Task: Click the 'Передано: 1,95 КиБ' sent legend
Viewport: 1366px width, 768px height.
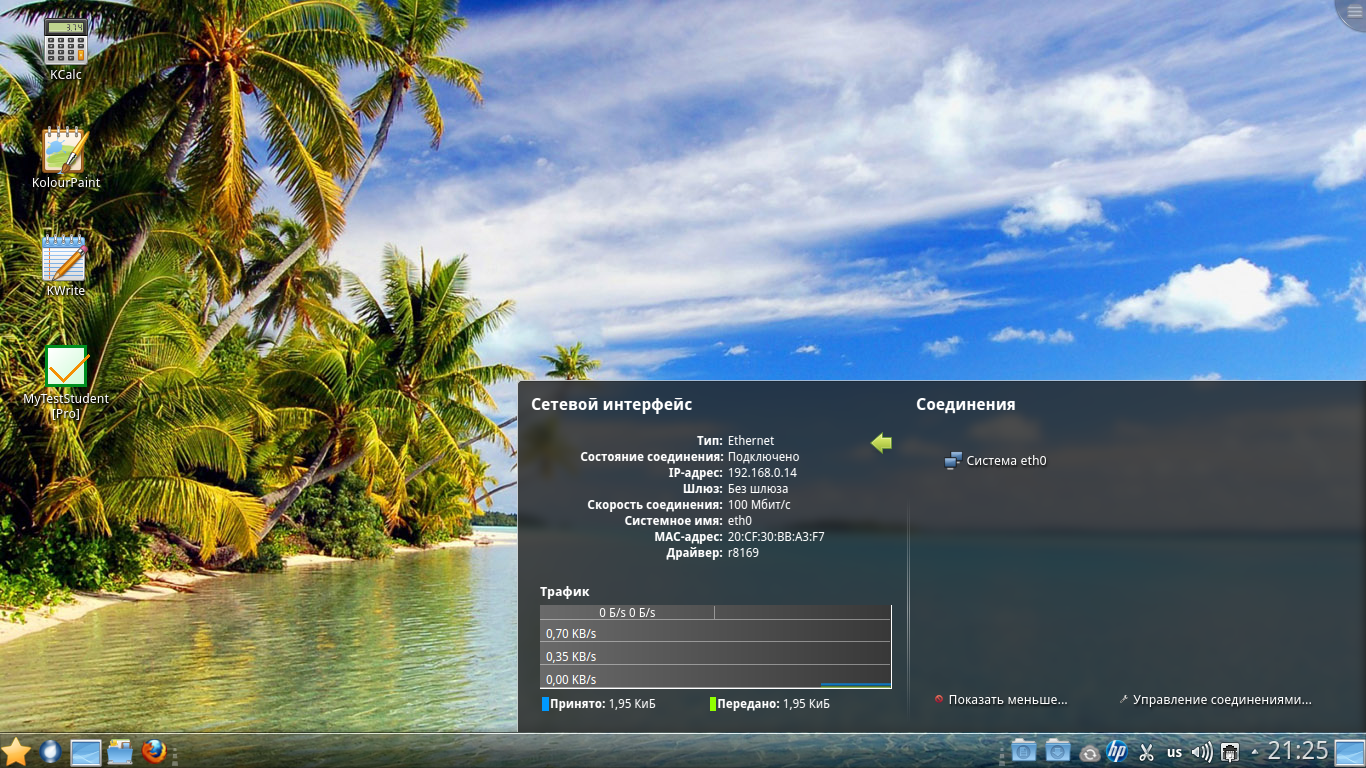Action: pos(770,704)
